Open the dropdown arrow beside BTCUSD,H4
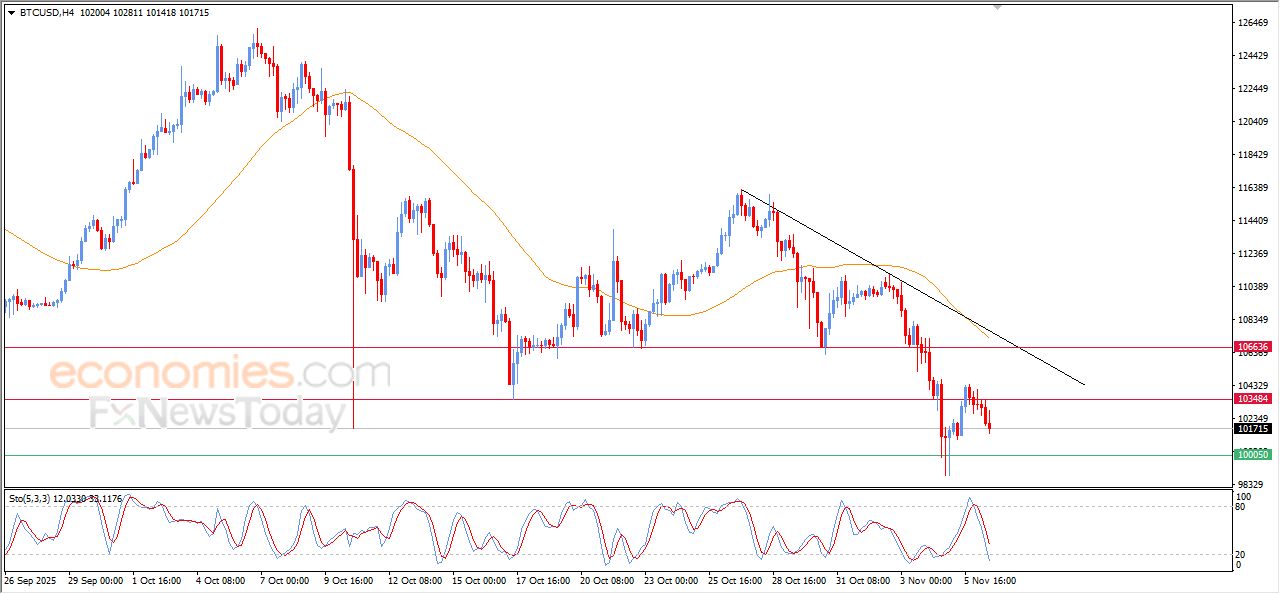Image resolution: width=1280 pixels, height=594 pixels. [11, 12]
